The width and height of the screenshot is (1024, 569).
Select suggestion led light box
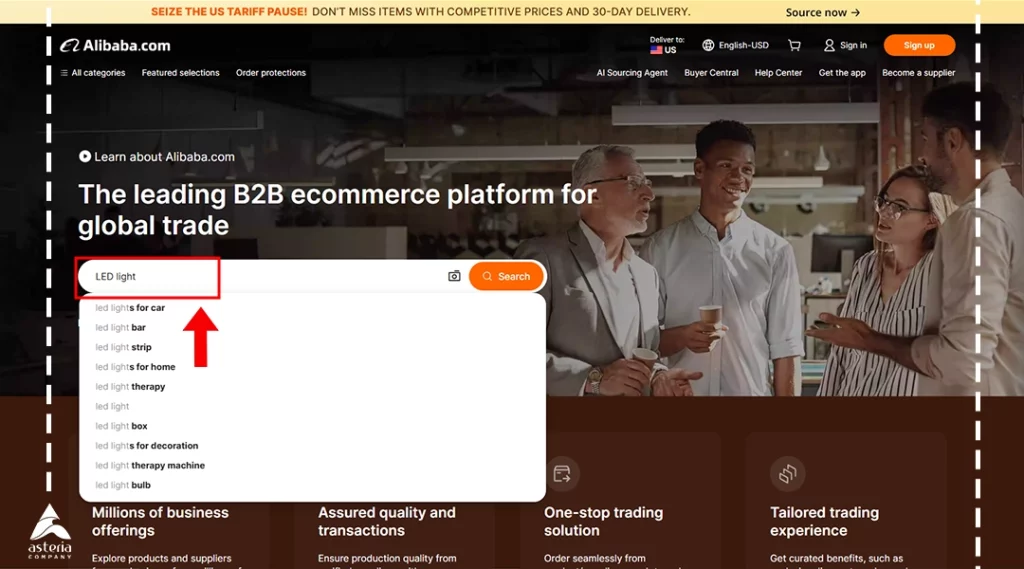(312, 426)
